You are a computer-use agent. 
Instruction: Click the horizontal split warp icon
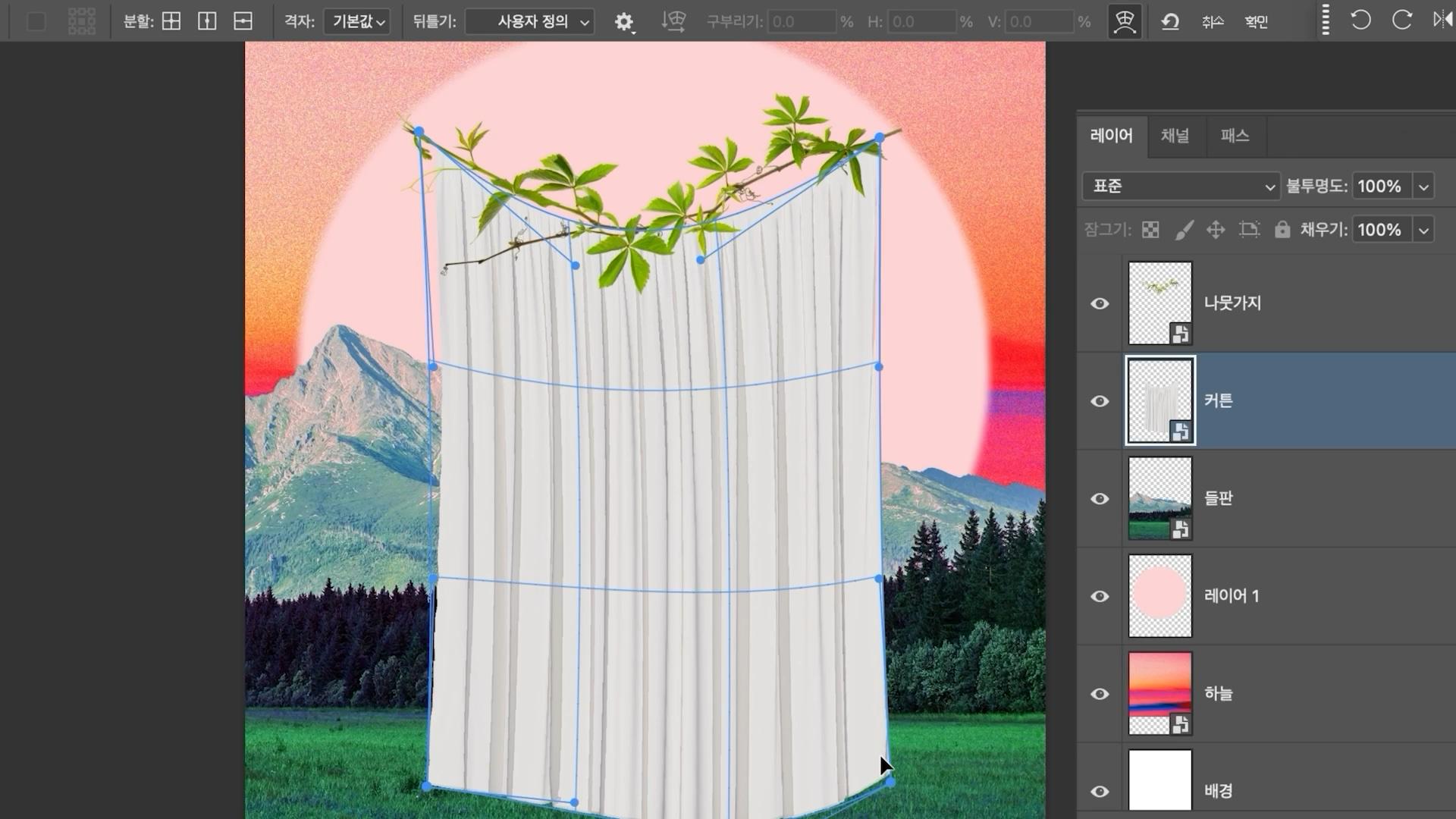click(243, 21)
